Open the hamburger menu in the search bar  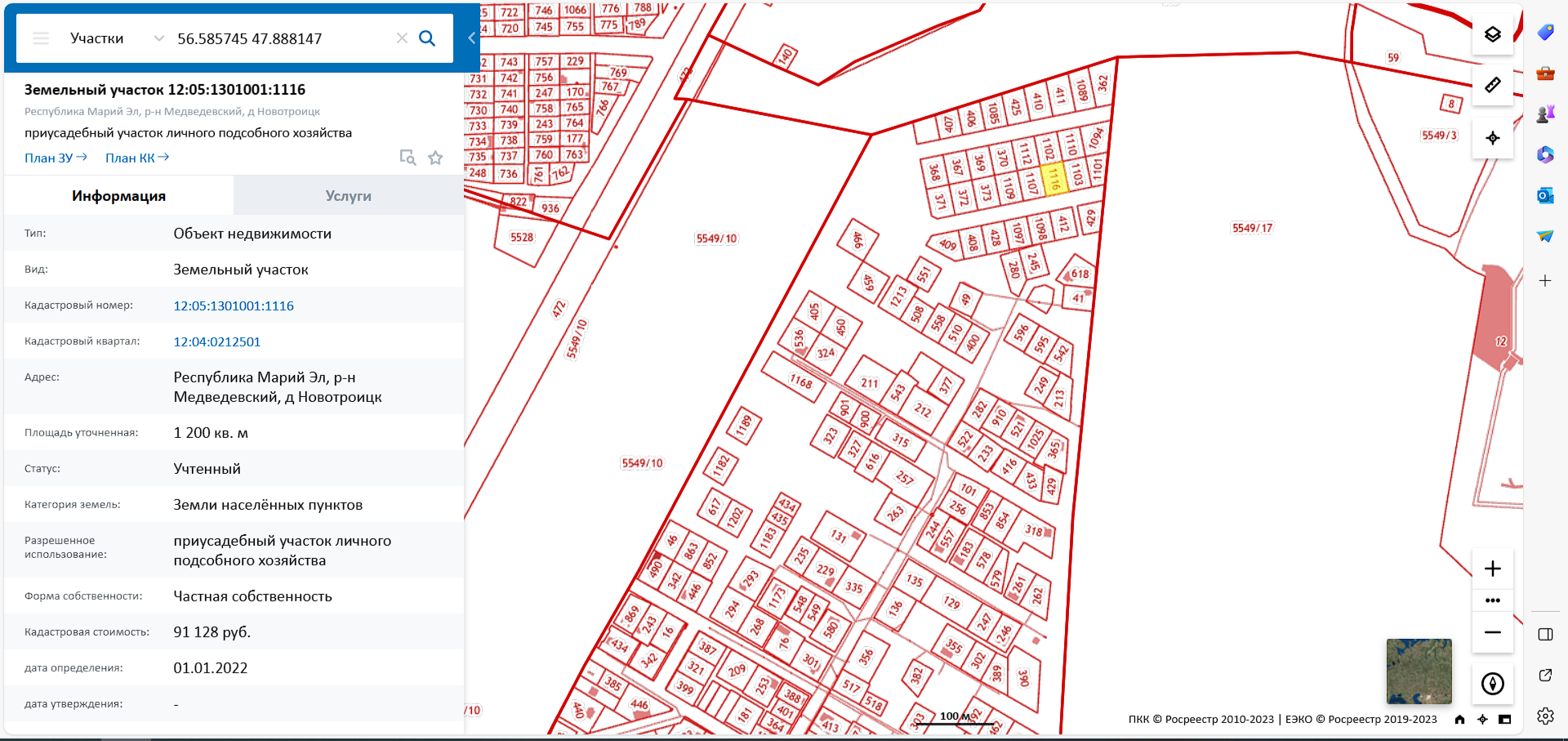41,38
